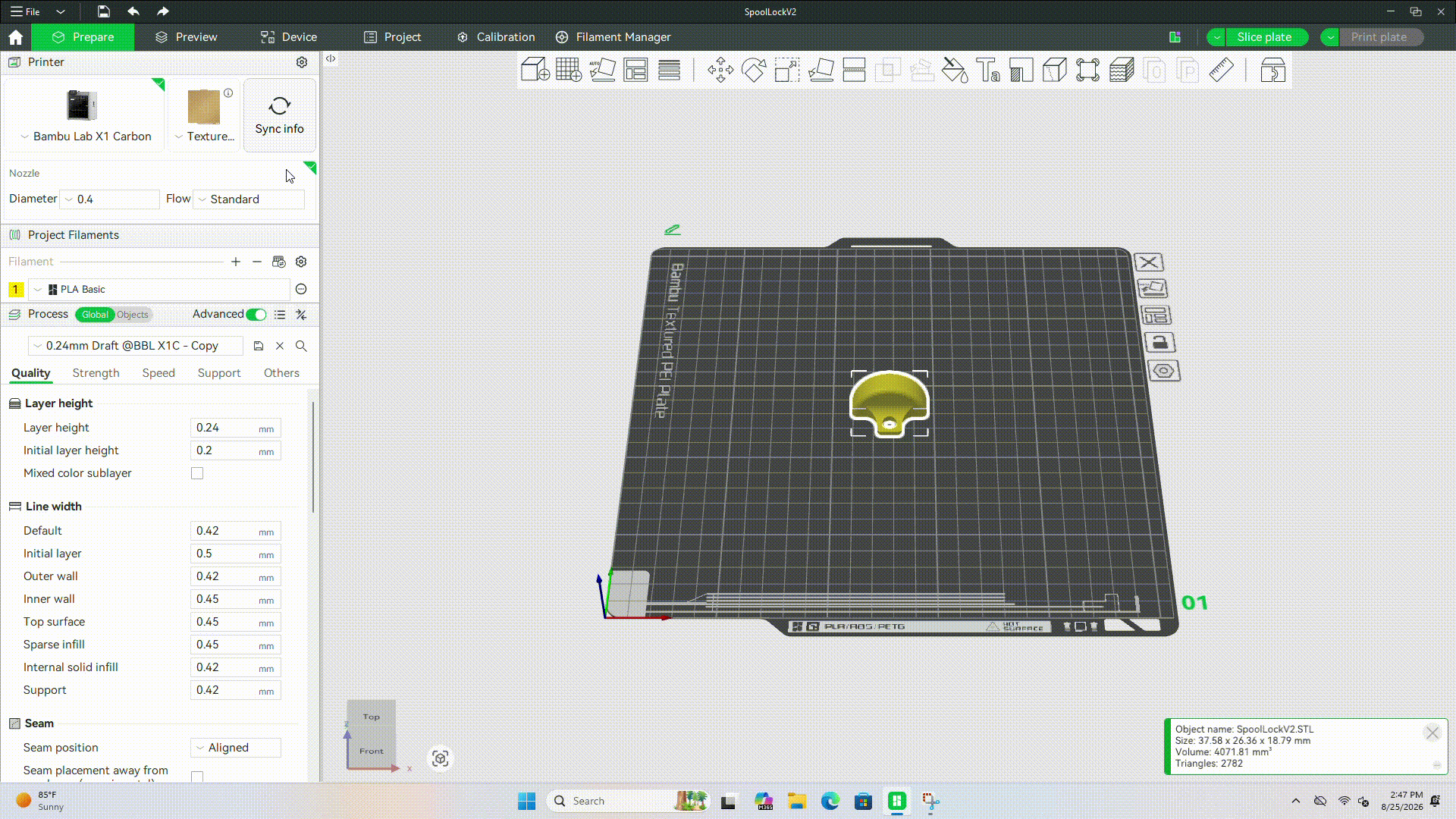Add a filament with the plus icon
1456x819 pixels.
tap(236, 262)
